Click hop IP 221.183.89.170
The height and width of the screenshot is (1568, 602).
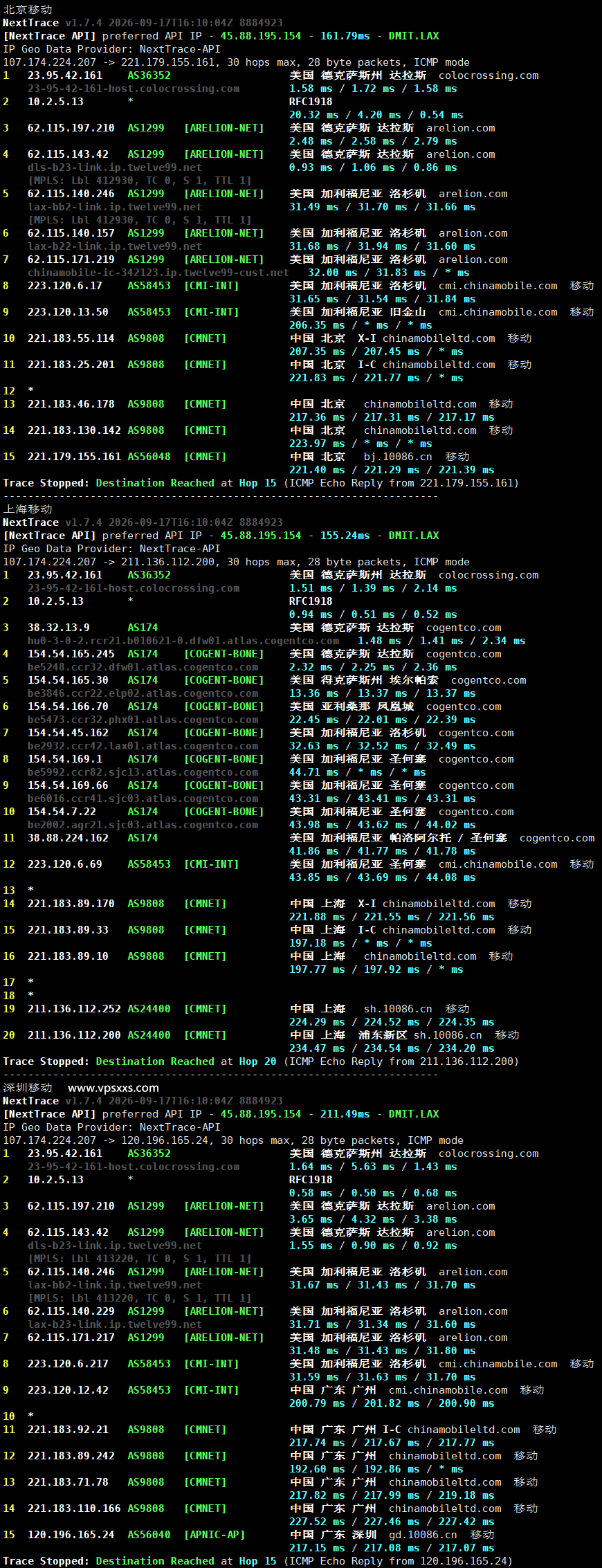(71, 904)
